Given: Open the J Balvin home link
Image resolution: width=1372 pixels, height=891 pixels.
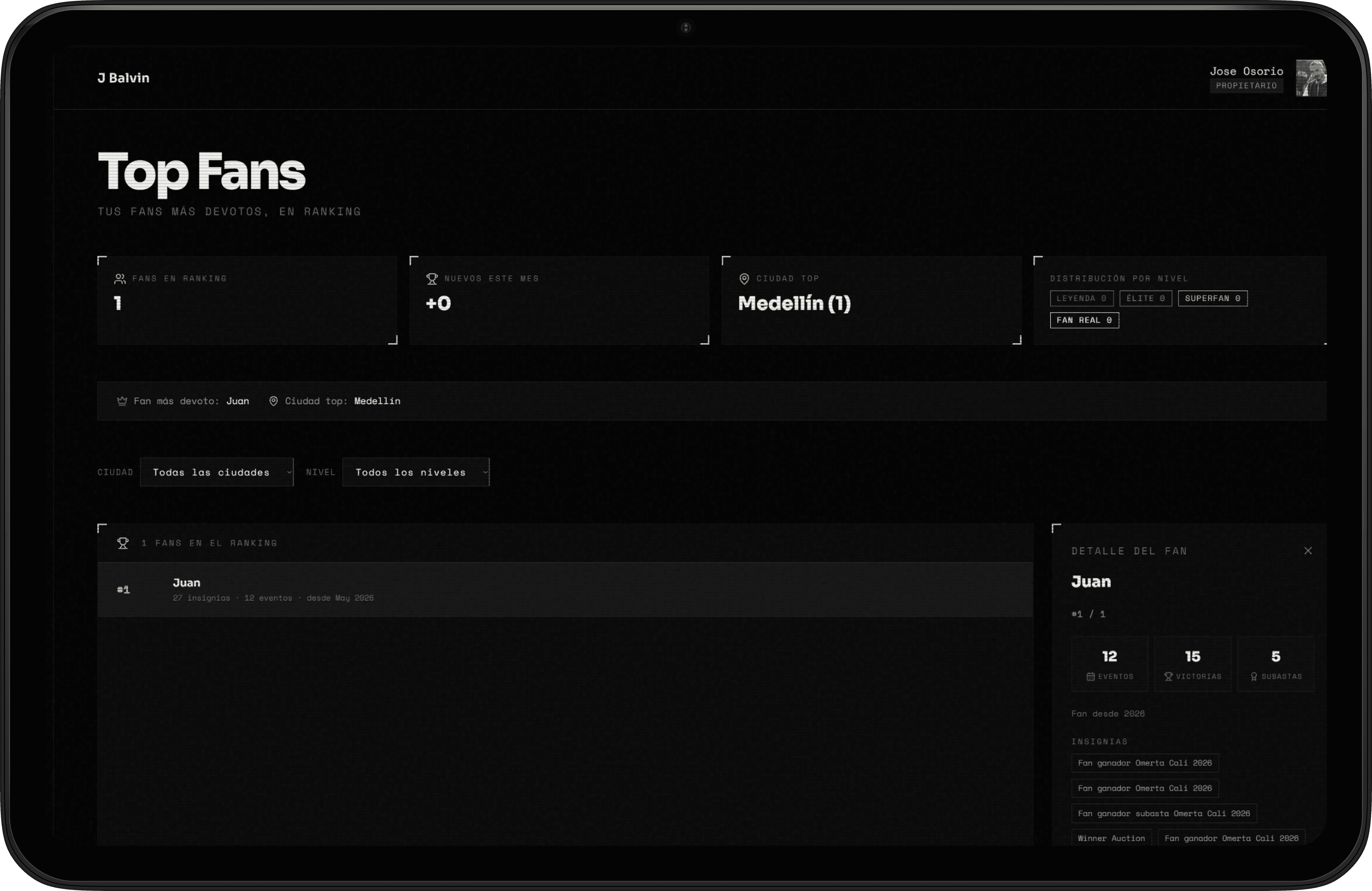Looking at the screenshot, I should pyautogui.click(x=123, y=78).
